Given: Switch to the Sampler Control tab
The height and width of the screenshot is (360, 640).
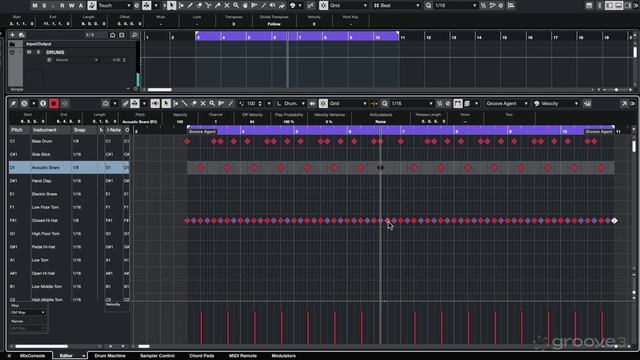Looking at the screenshot, I should click(x=157, y=356).
